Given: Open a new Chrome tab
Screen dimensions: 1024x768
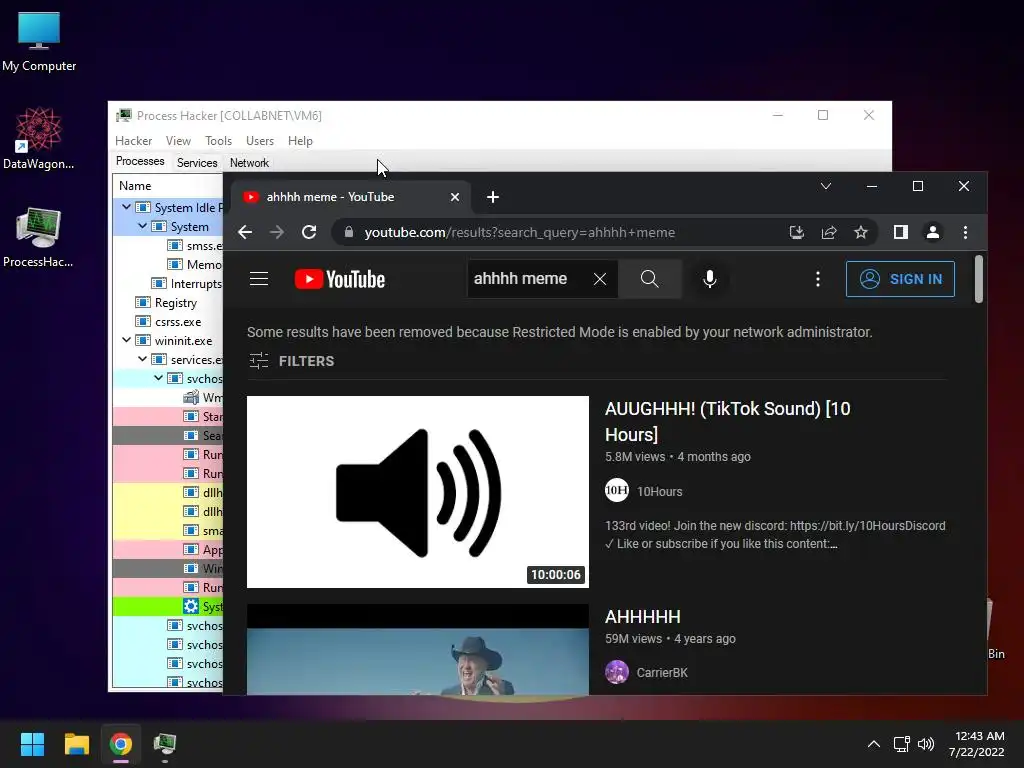Looking at the screenshot, I should (492, 197).
